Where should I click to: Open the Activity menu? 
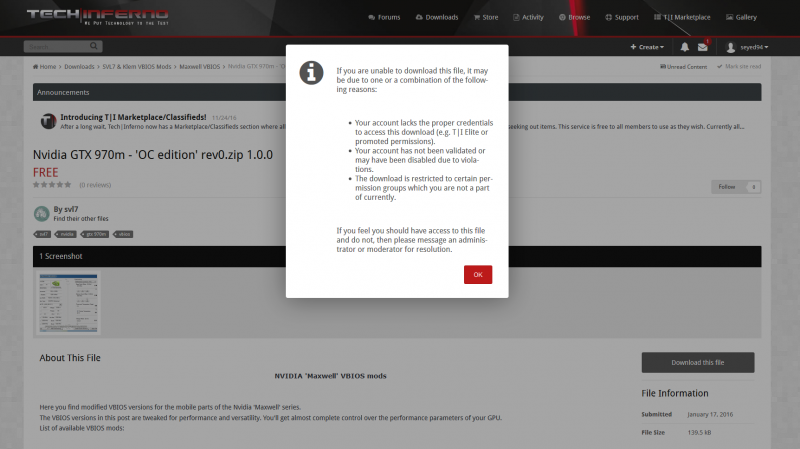pyautogui.click(x=528, y=17)
